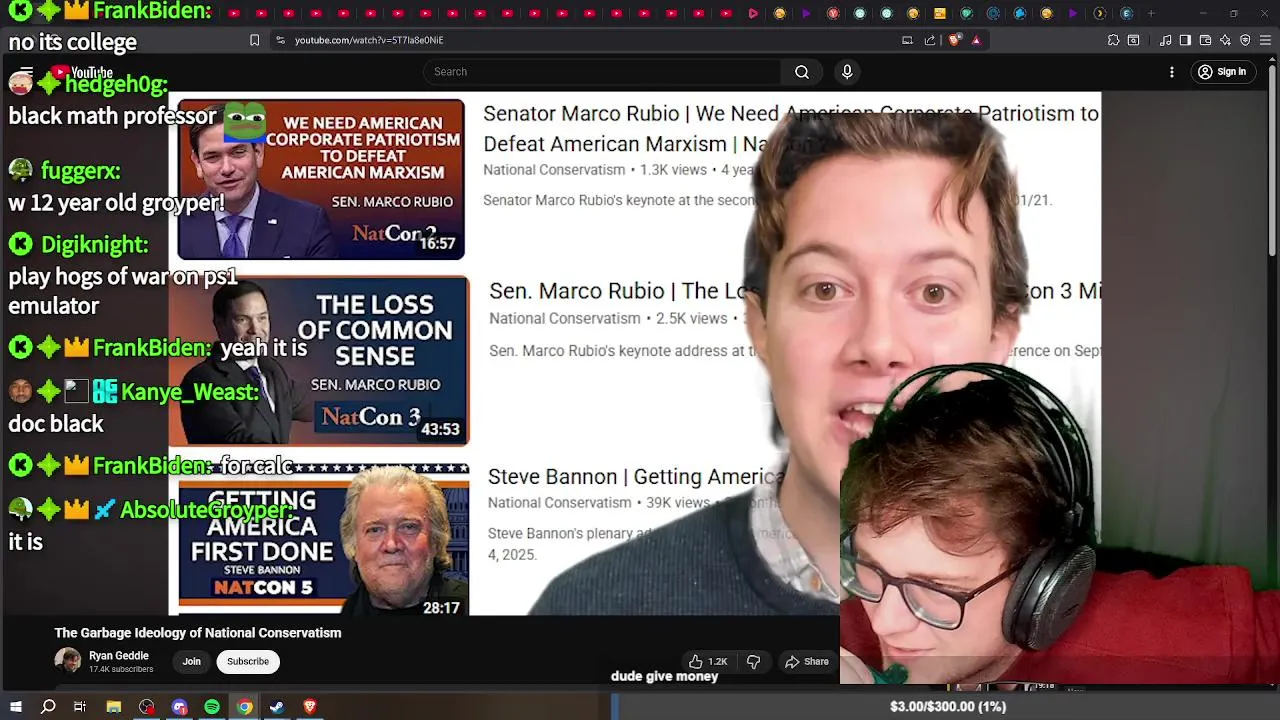The height and width of the screenshot is (720, 1280).
Task: Click chat username fuggerx
Action: [x=80, y=171]
